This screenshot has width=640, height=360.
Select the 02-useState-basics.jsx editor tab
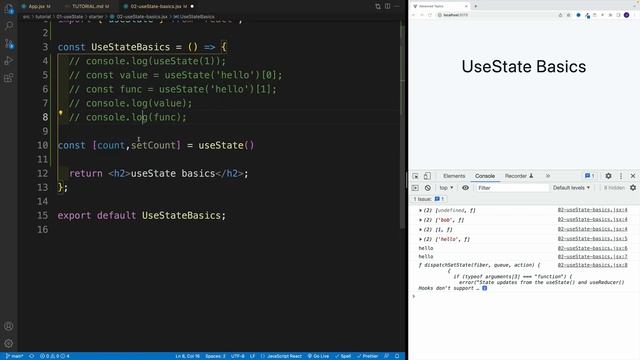coord(158,6)
